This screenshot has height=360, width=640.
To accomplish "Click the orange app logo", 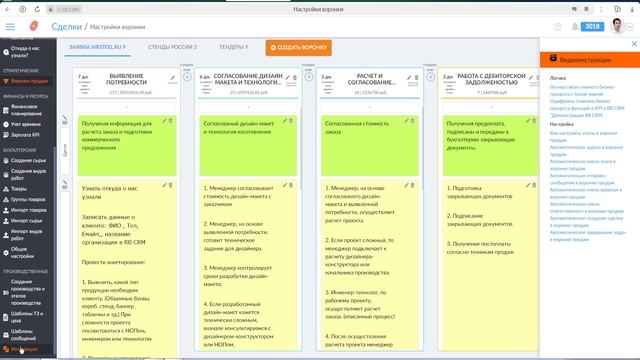I will click(34, 26).
